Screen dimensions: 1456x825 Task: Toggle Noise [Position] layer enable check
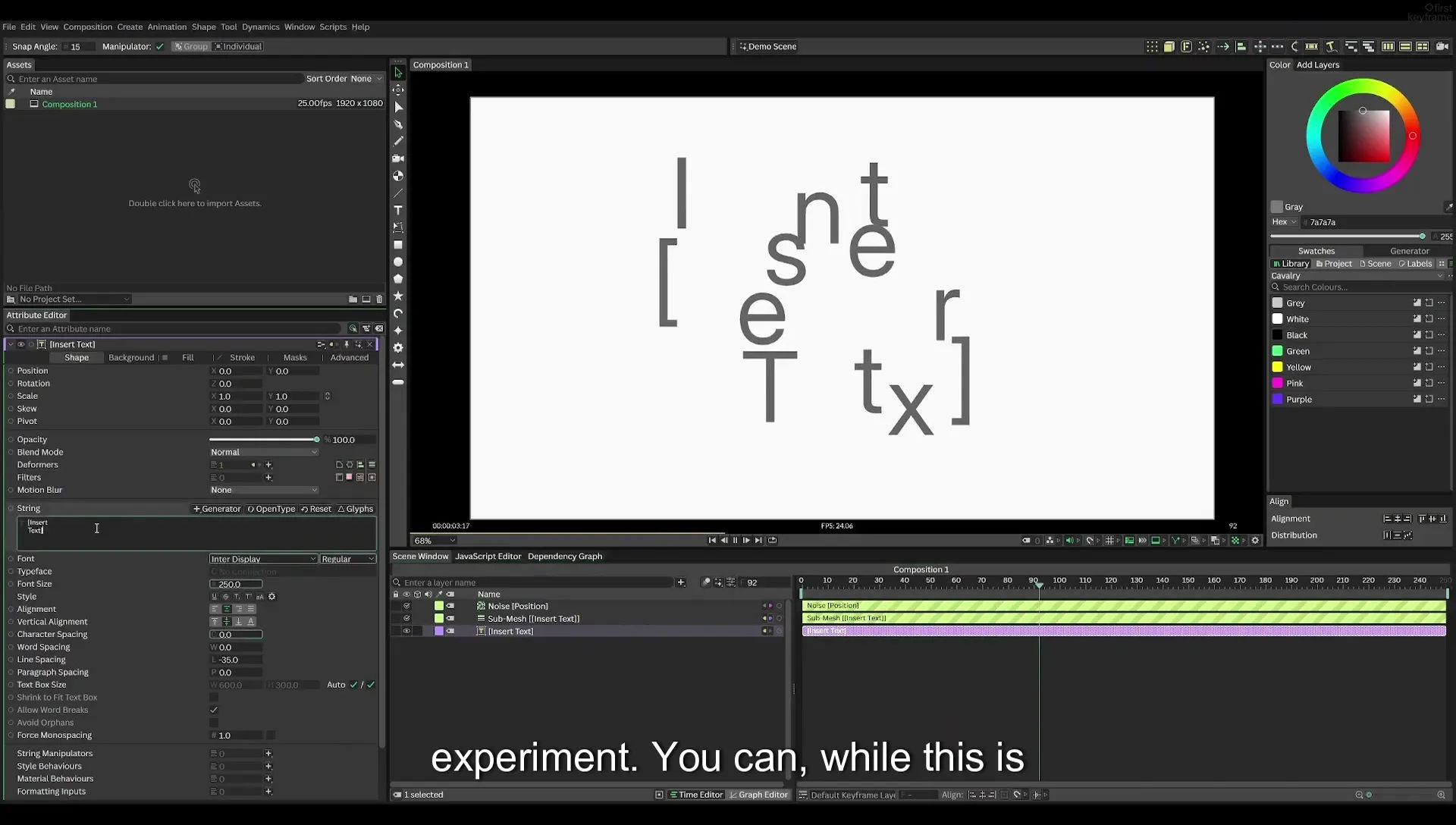click(406, 606)
